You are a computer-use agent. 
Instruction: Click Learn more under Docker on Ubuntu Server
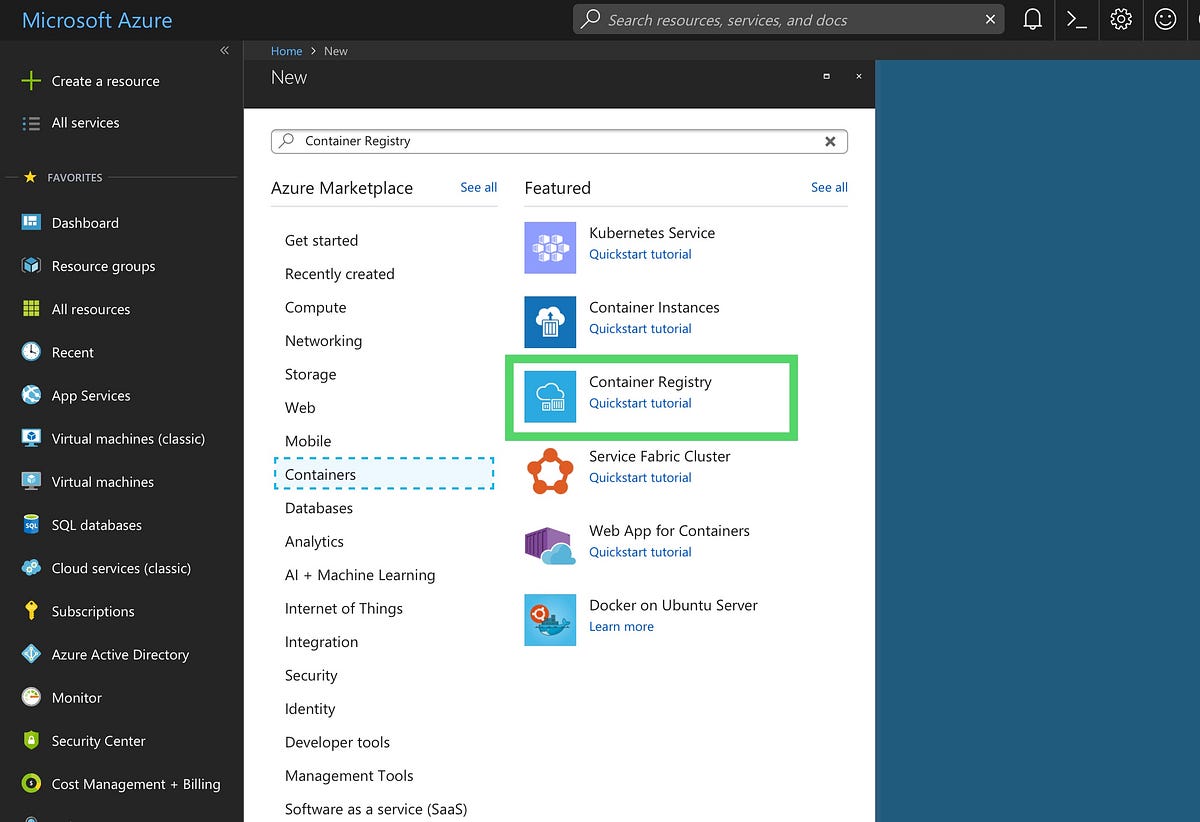(622, 626)
